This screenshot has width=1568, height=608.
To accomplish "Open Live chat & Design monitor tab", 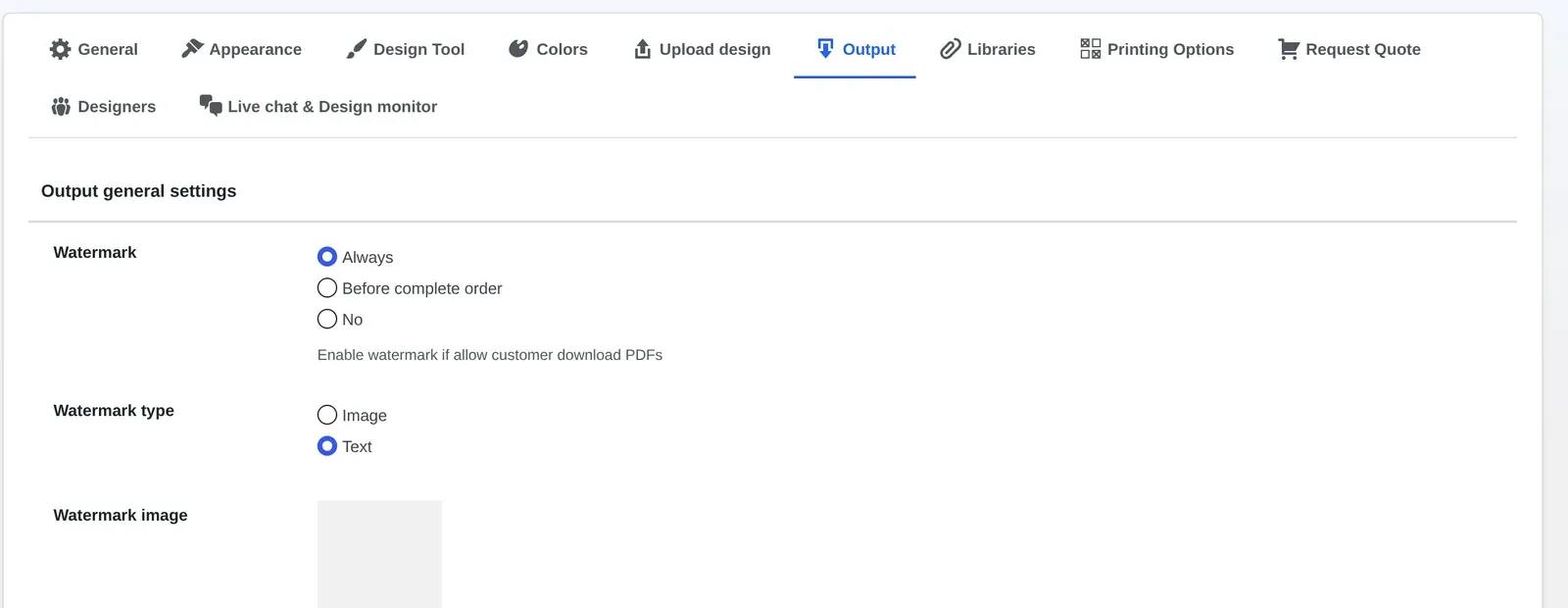I will tap(318, 106).
